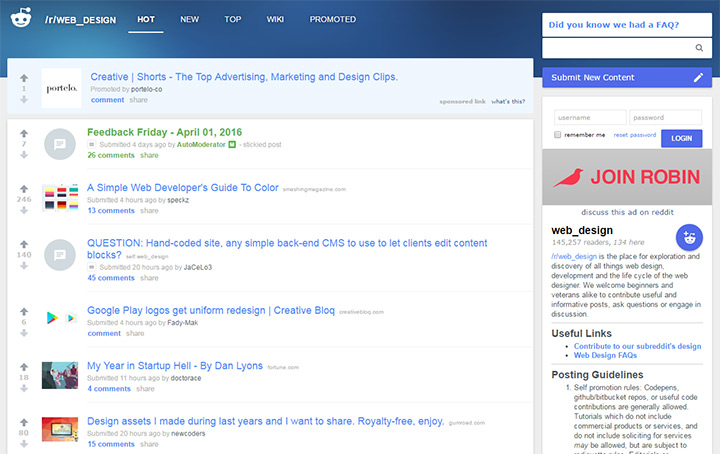Click the /r/web_design link in sidebar description
720x454 pixels.
coord(574,257)
